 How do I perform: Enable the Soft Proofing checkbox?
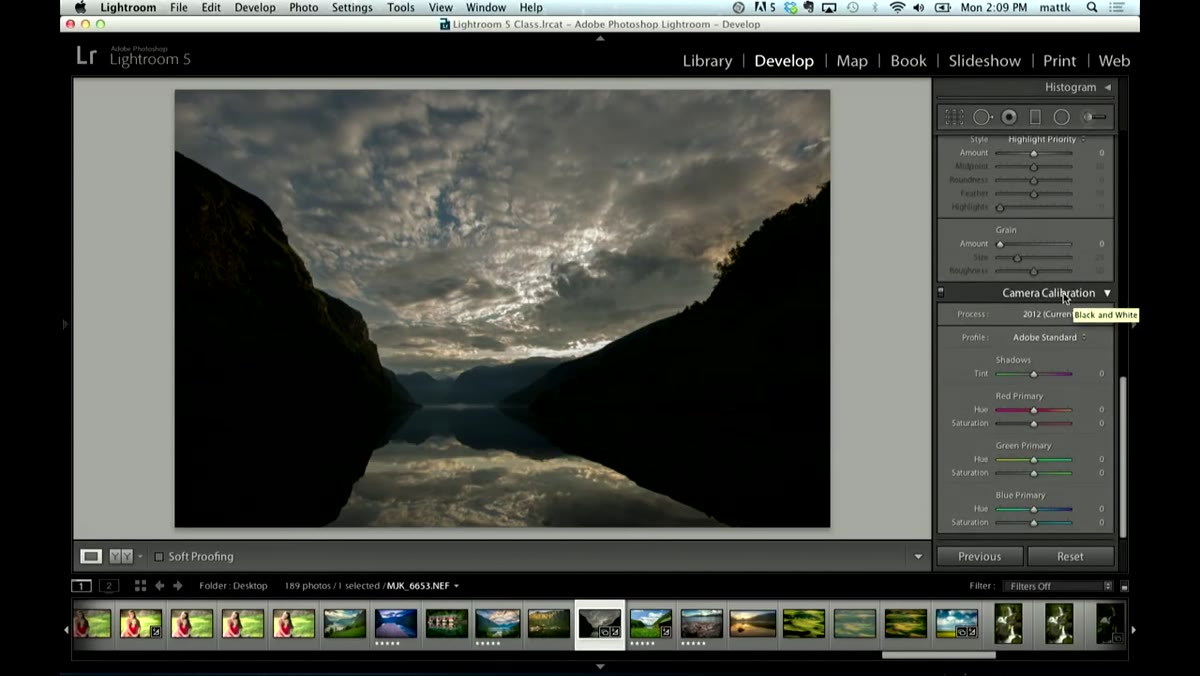click(158, 556)
